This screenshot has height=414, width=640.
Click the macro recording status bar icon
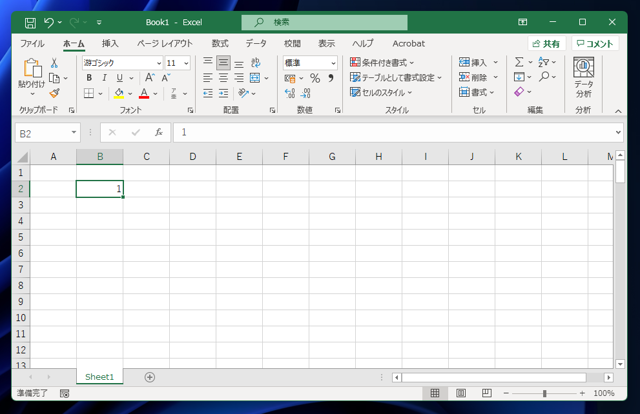tap(64, 393)
